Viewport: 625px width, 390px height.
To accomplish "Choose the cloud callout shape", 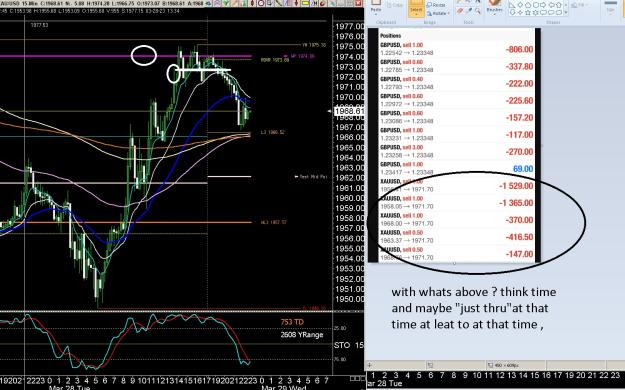I will [559, 12].
